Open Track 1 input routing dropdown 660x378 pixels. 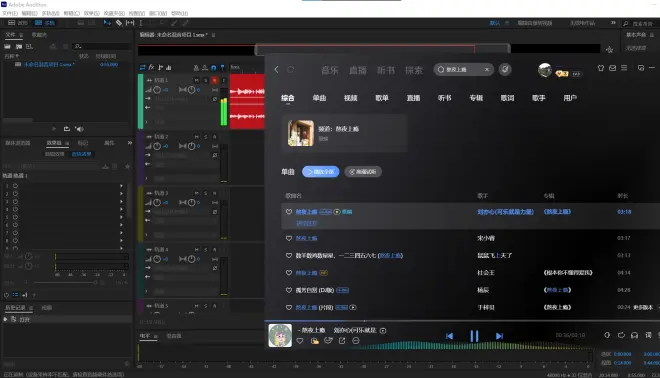coord(182,98)
